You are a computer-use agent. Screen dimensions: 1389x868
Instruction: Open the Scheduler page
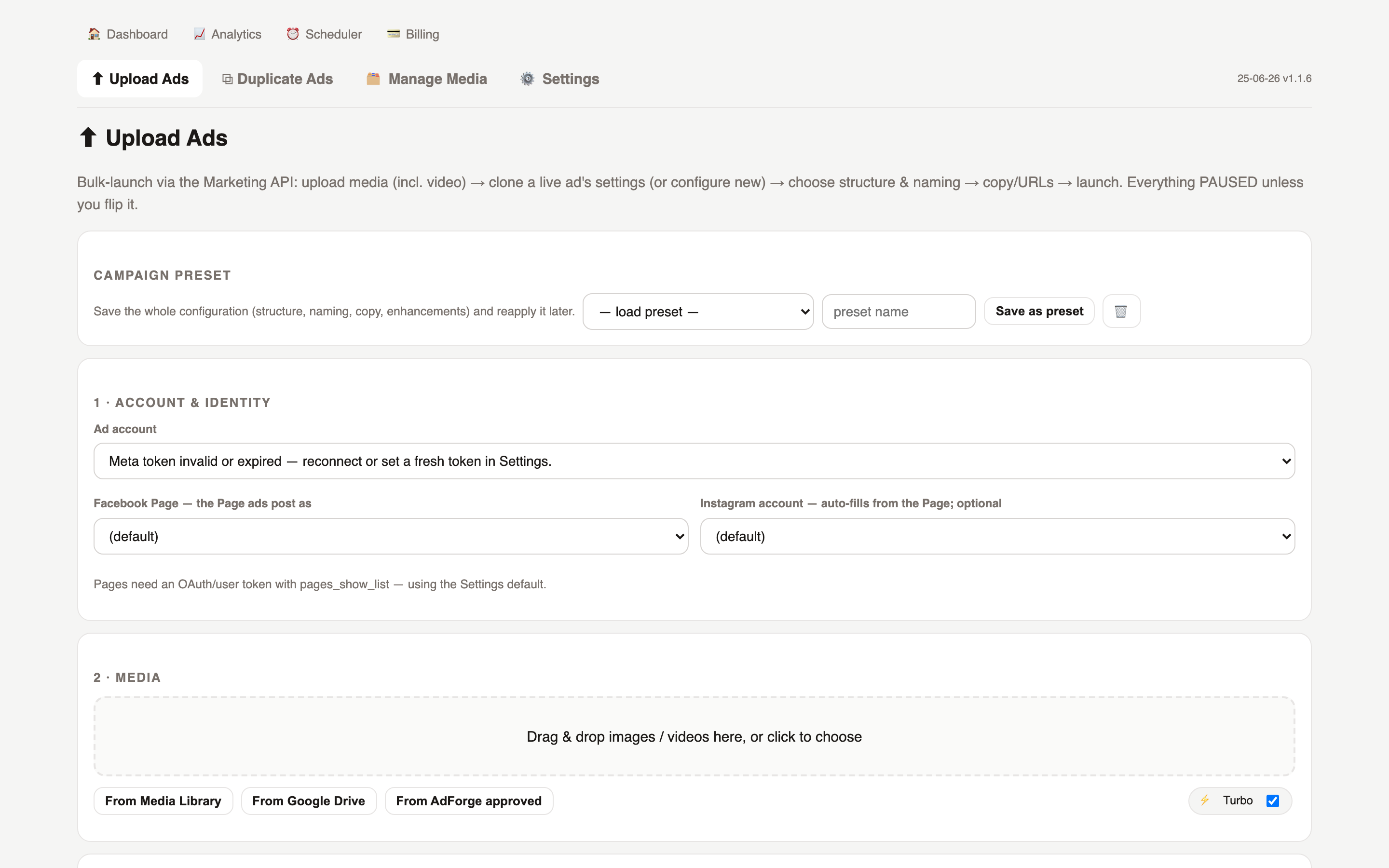point(324,34)
